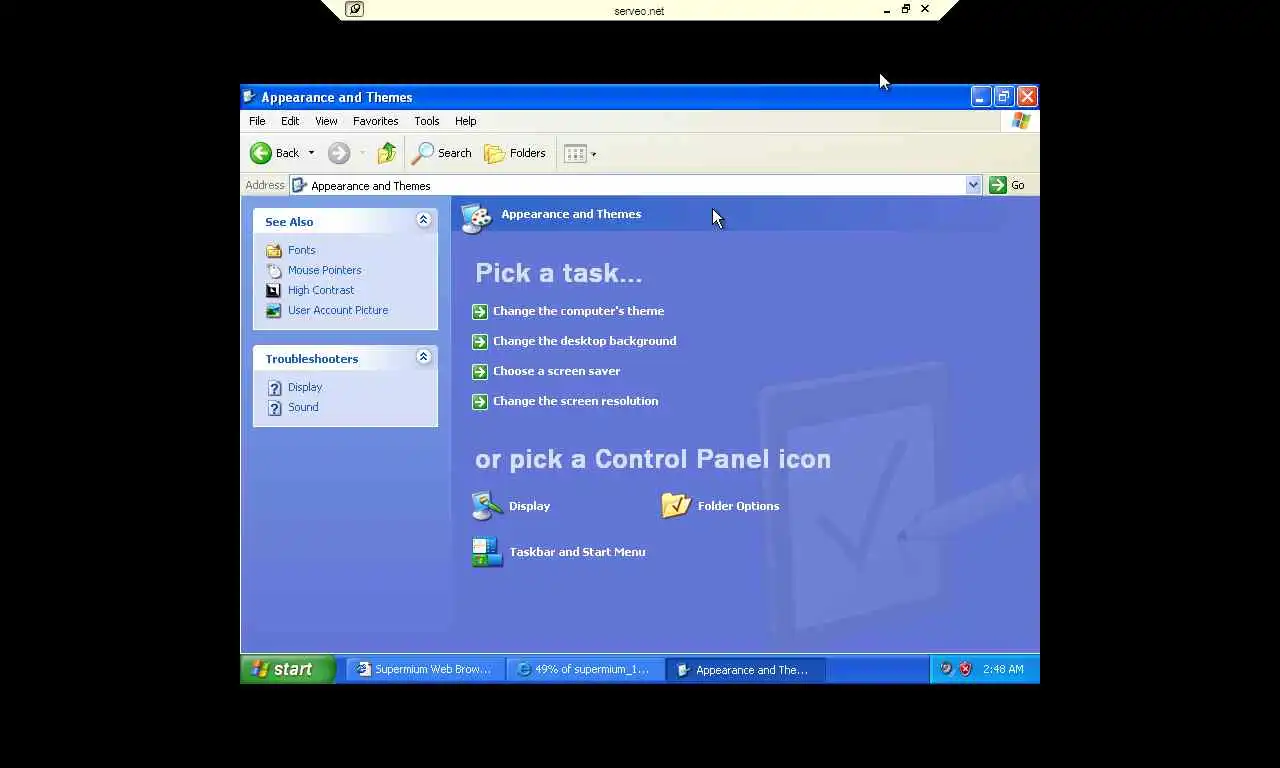Open the File menu
This screenshot has width=1280, height=768.
point(257,121)
